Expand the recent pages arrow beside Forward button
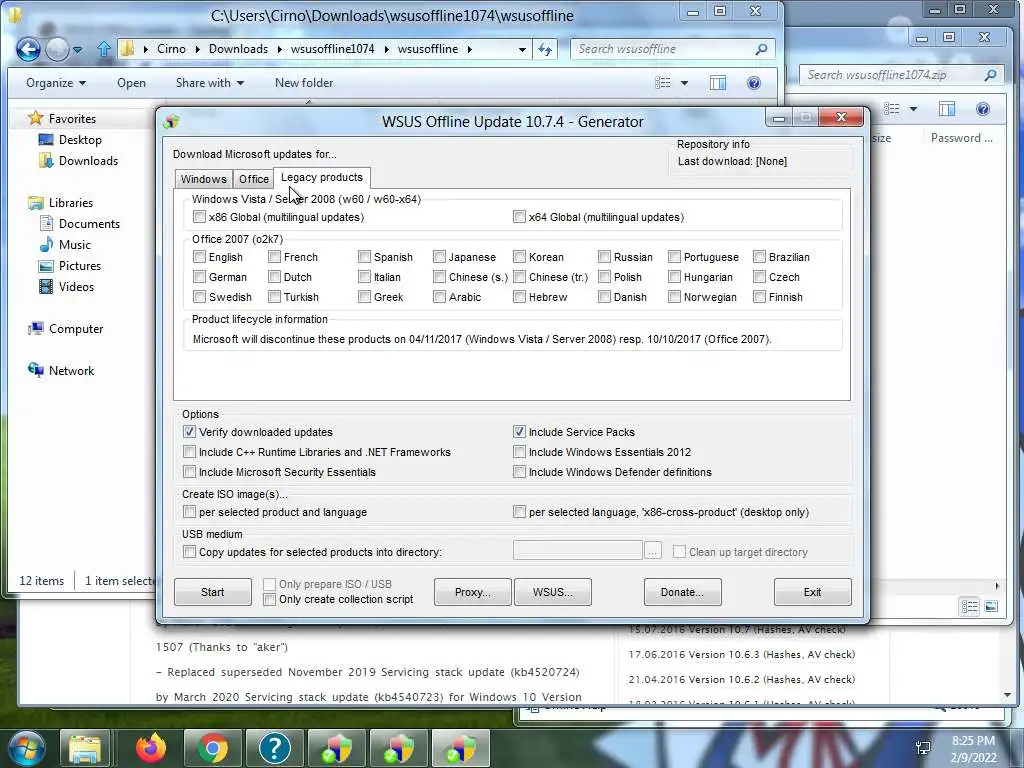Viewport: 1024px width, 768px height. (x=78, y=50)
